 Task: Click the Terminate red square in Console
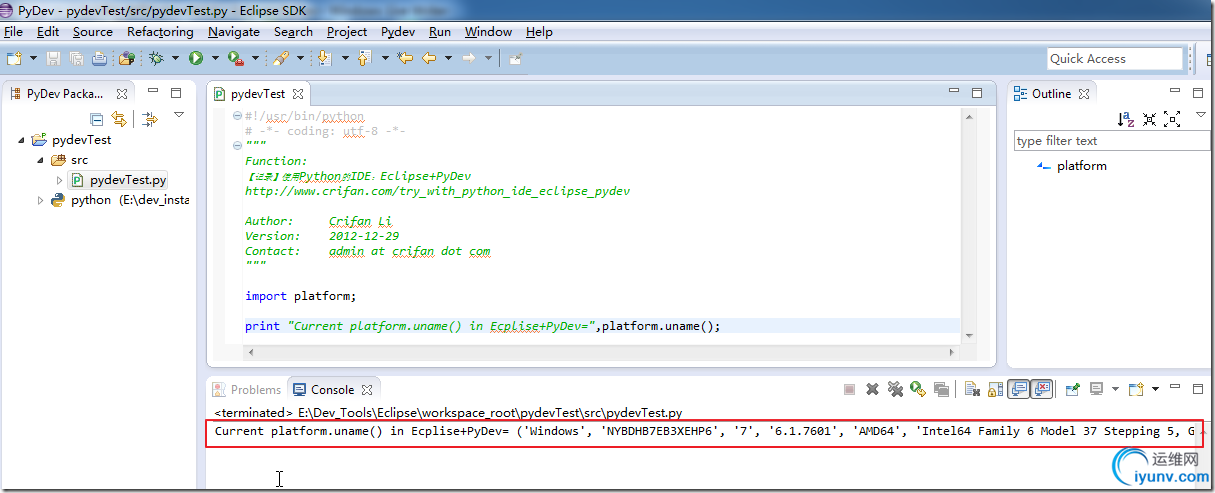point(849,389)
